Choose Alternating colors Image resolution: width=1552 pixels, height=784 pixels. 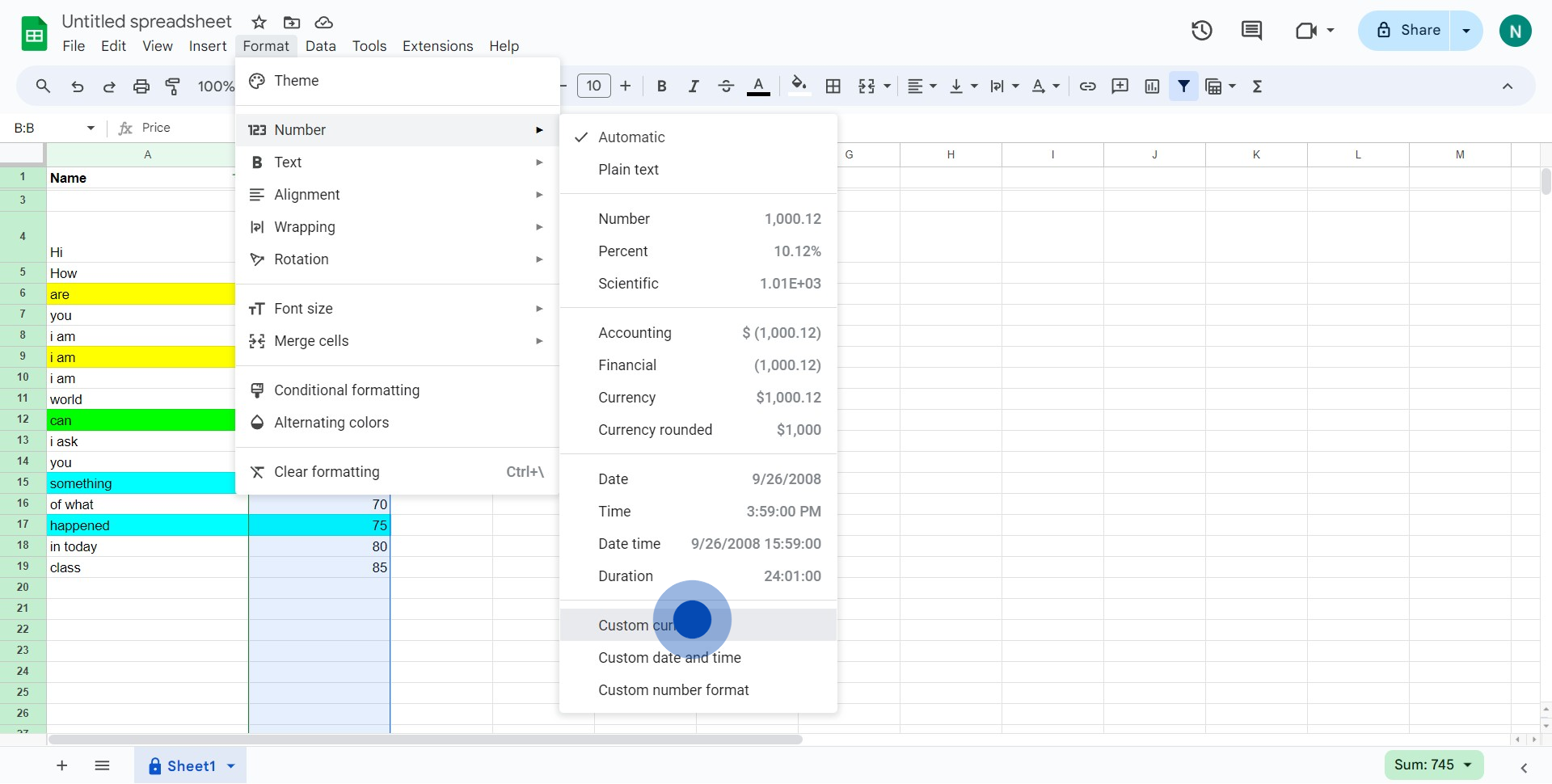398,423
